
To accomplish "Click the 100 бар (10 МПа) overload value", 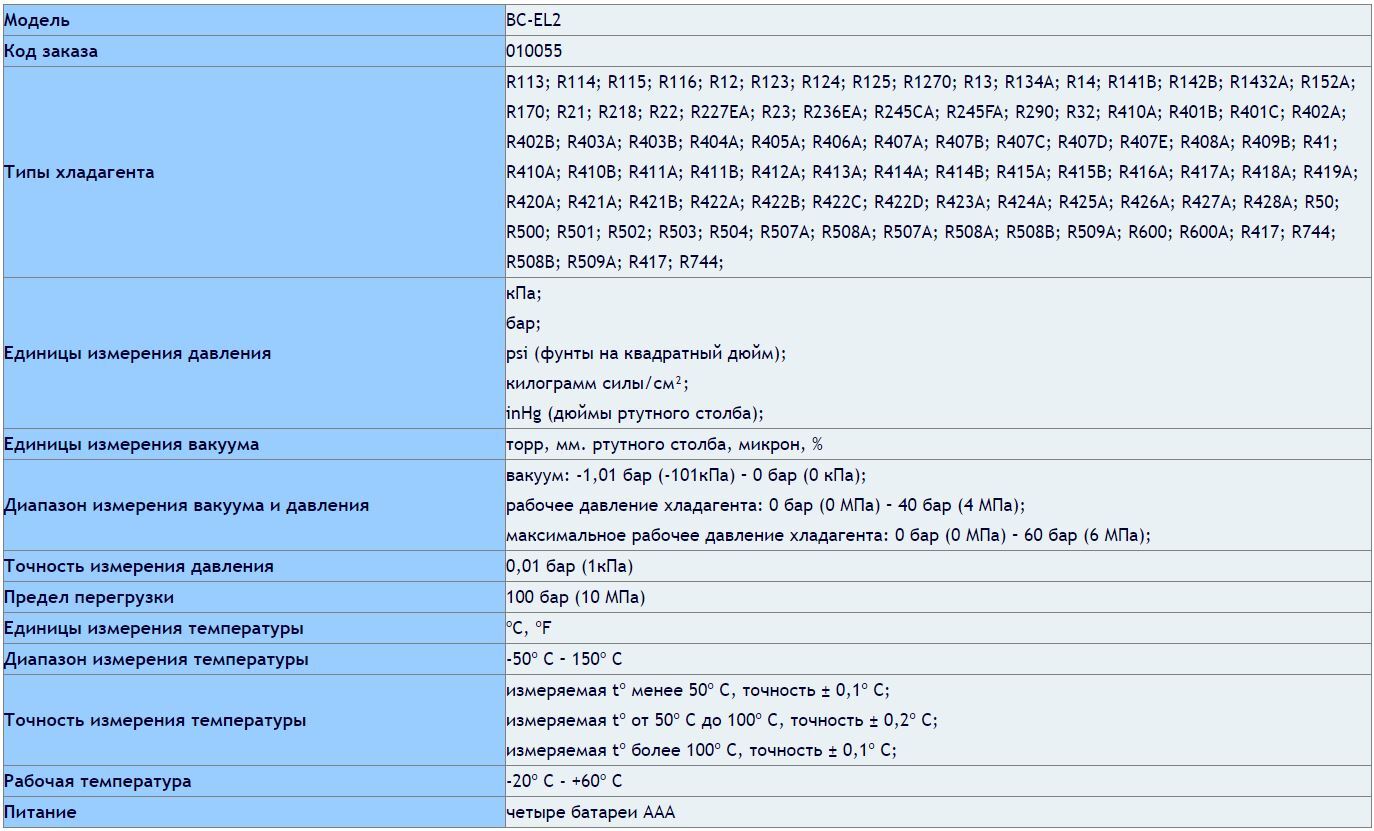I will click(575, 597).
